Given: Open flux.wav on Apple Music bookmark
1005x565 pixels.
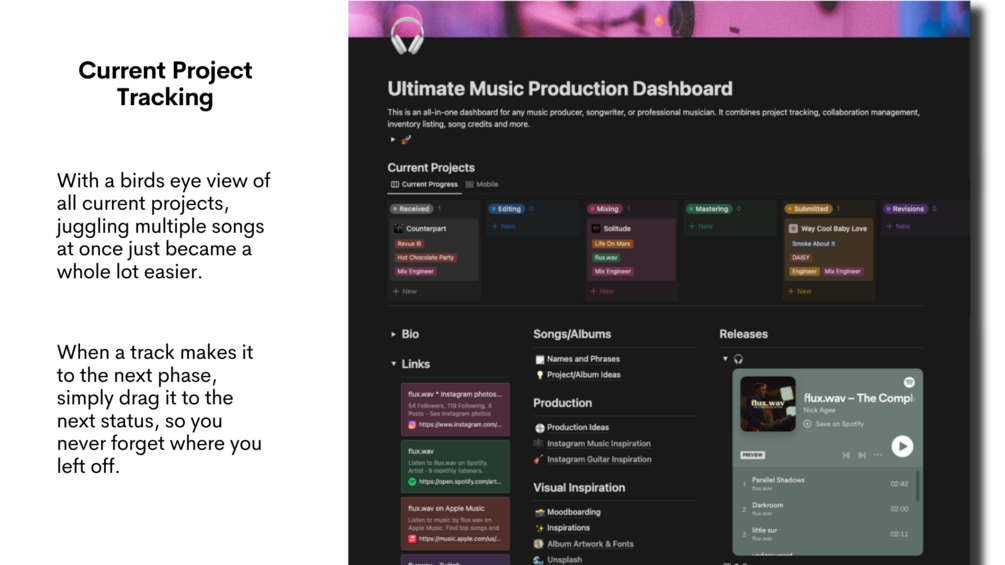Looking at the screenshot, I should 455,523.
